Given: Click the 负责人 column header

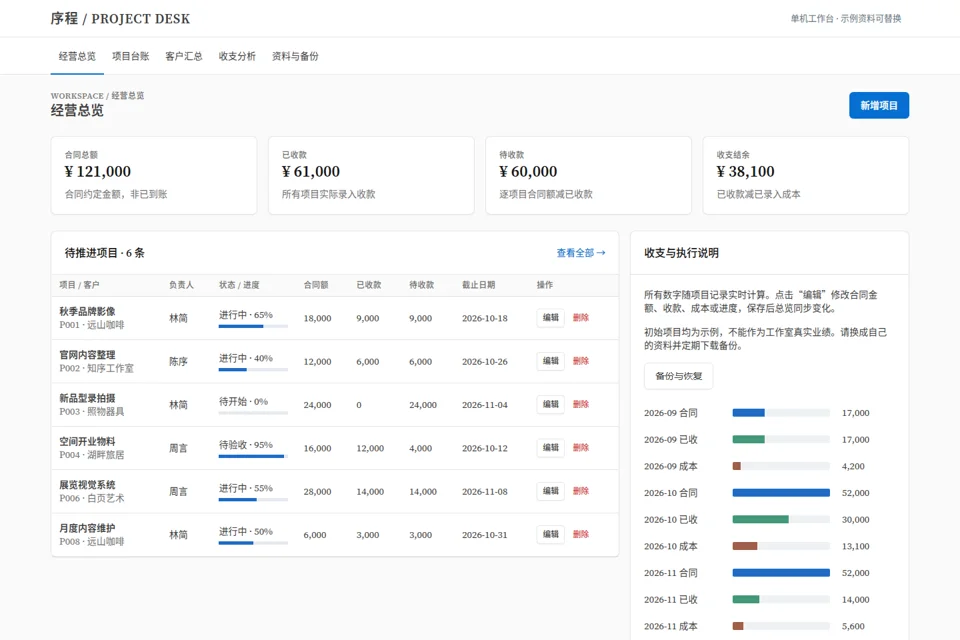Looking at the screenshot, I should pos(181,285).
